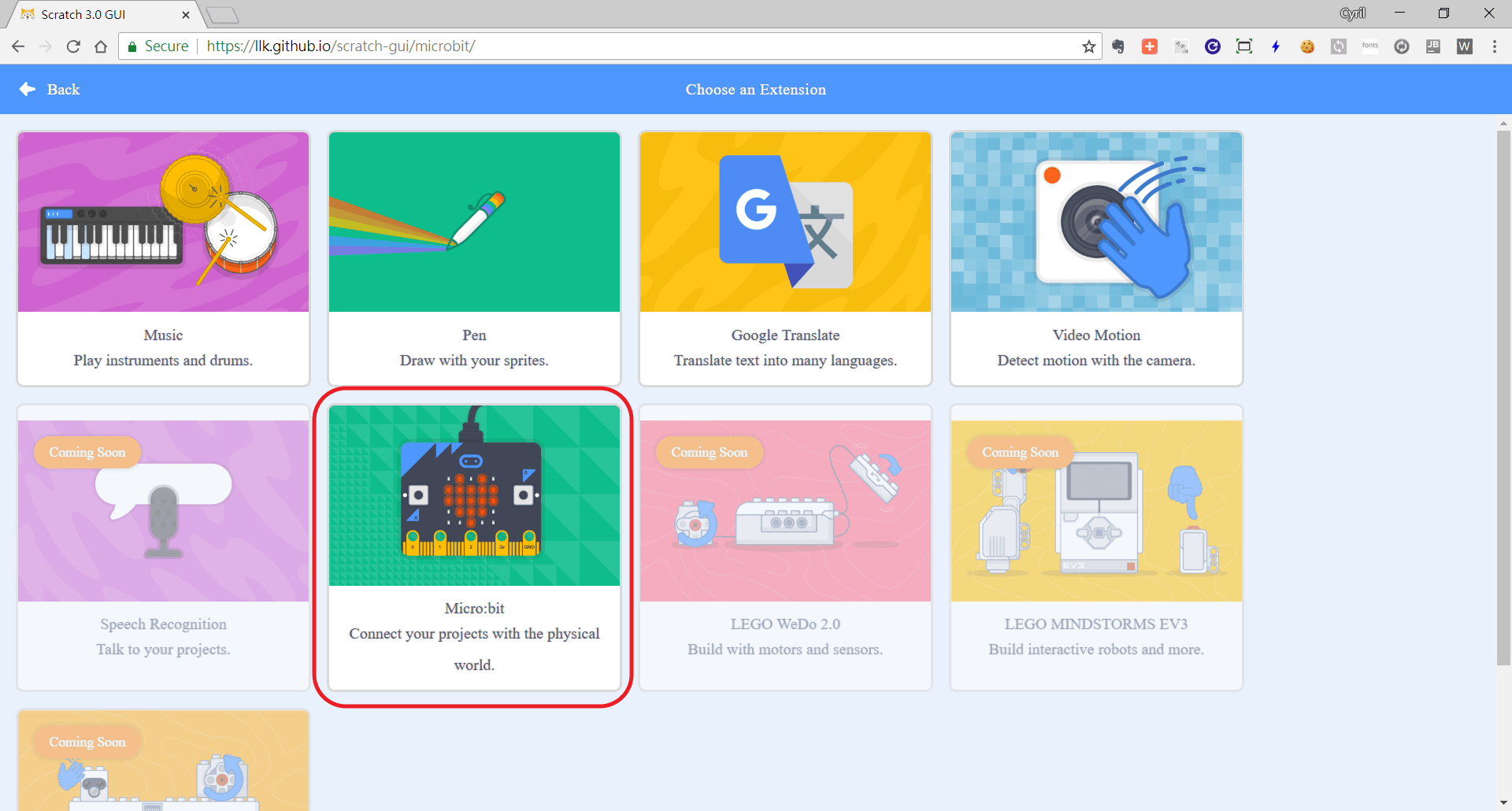
Task: Click the circular C extension icon
Action: 1213,46
